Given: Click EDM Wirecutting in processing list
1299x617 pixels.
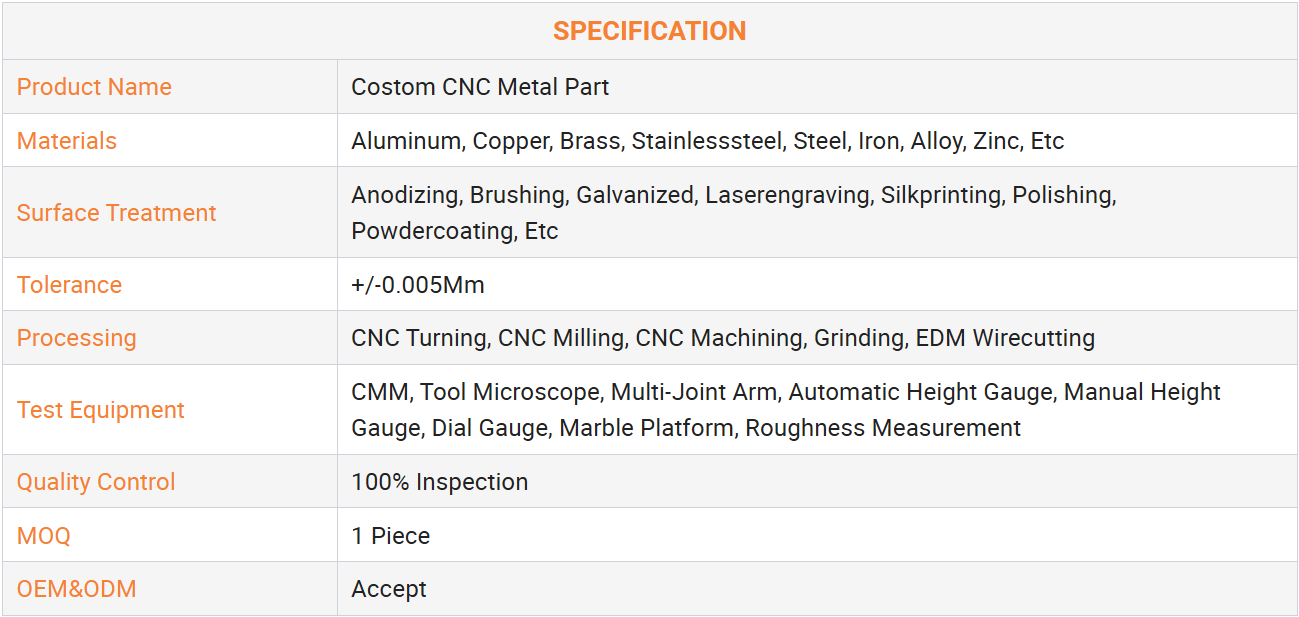Looking at the screenshot, I should tap(1005, 338).
